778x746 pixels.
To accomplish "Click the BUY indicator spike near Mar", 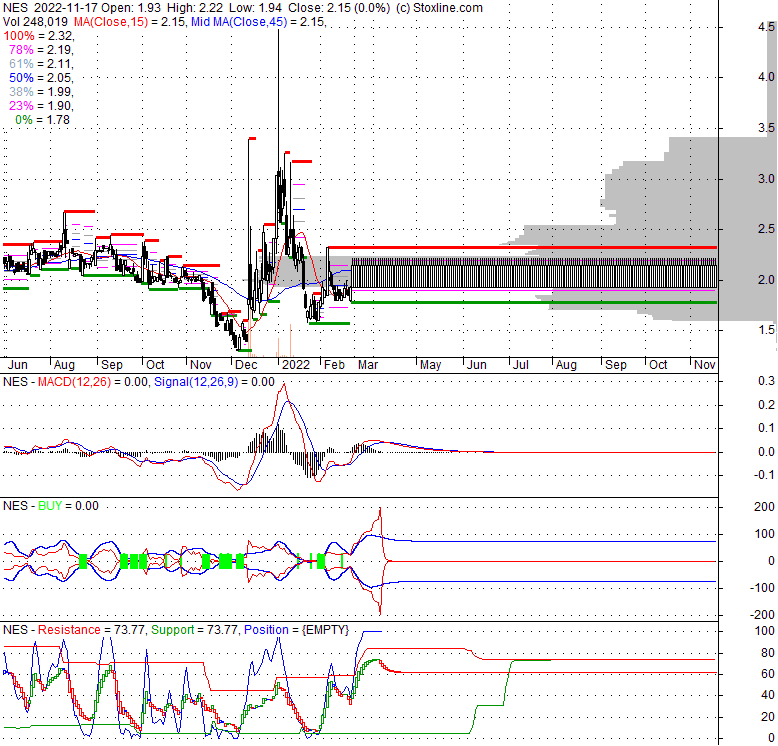I will tap(380, 560).
